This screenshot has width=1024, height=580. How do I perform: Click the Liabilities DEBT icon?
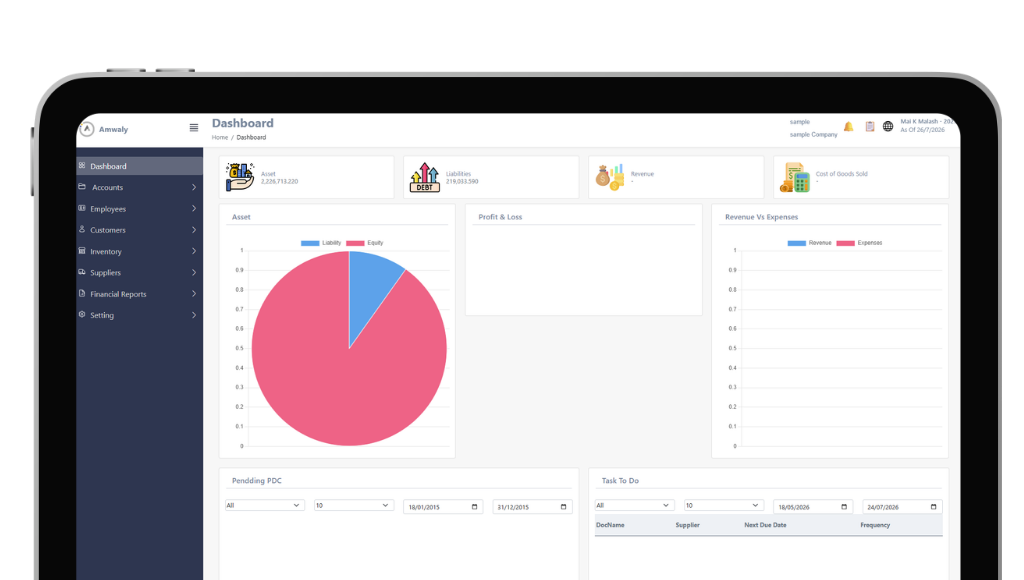pos(424,177)
